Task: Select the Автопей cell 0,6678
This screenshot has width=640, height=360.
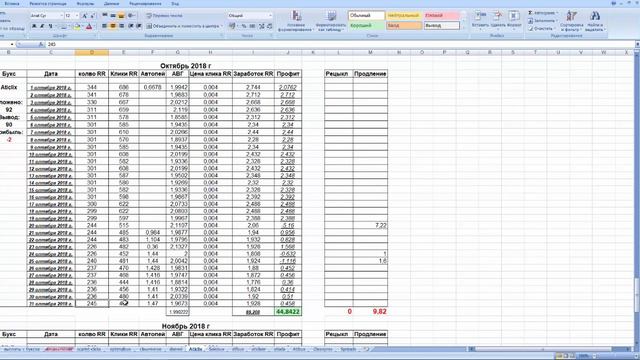Action: (x=153, y=87)
